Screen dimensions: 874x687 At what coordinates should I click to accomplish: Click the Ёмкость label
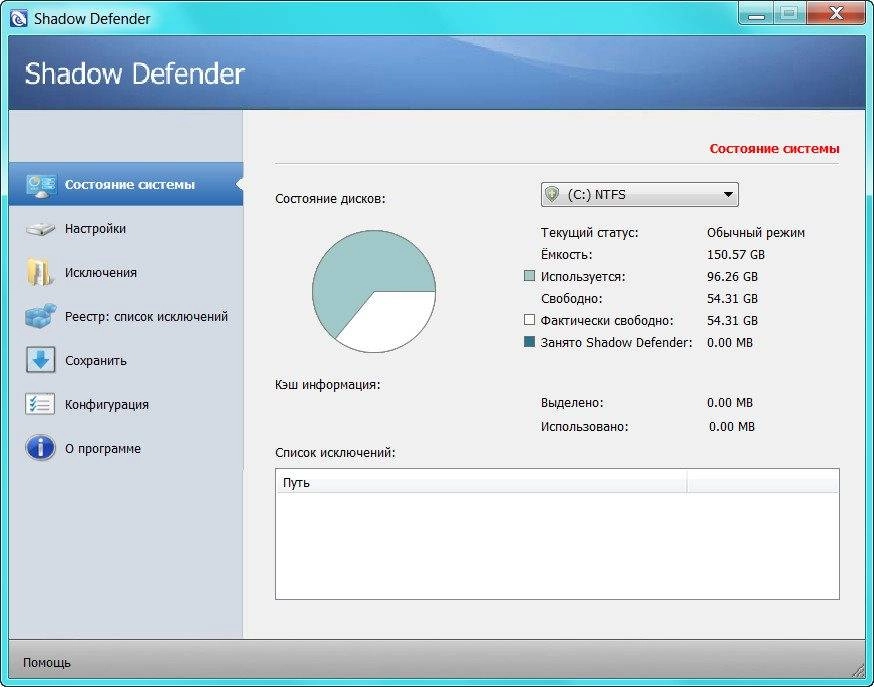566,255
